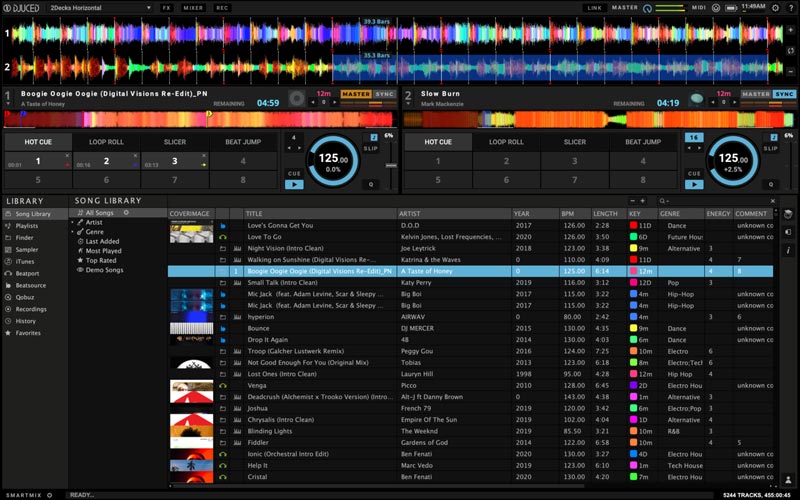Image resolution: width=800 pixels, height=500 pixels.
Task: Select HOT CUE tab on deck 2
Action: (x=438, y=142)
